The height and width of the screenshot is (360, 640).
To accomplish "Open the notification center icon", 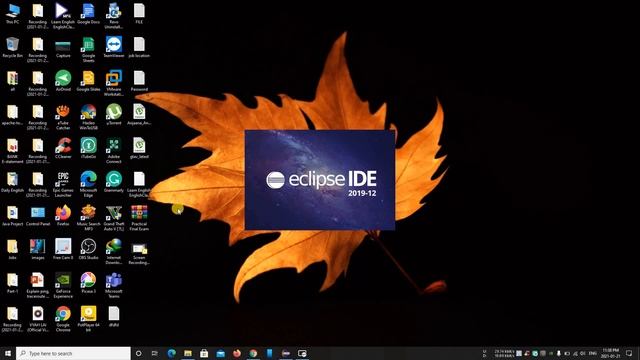I will [x=629, y=353].
